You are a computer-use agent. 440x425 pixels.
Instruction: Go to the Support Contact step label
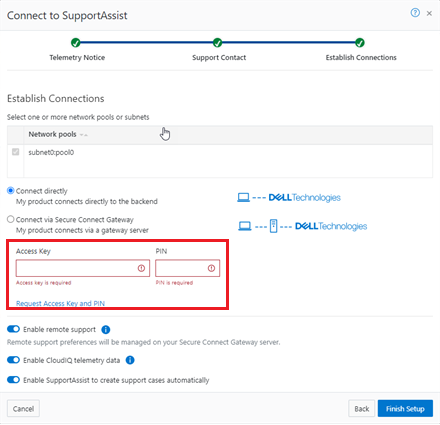[x=219, y=58]
